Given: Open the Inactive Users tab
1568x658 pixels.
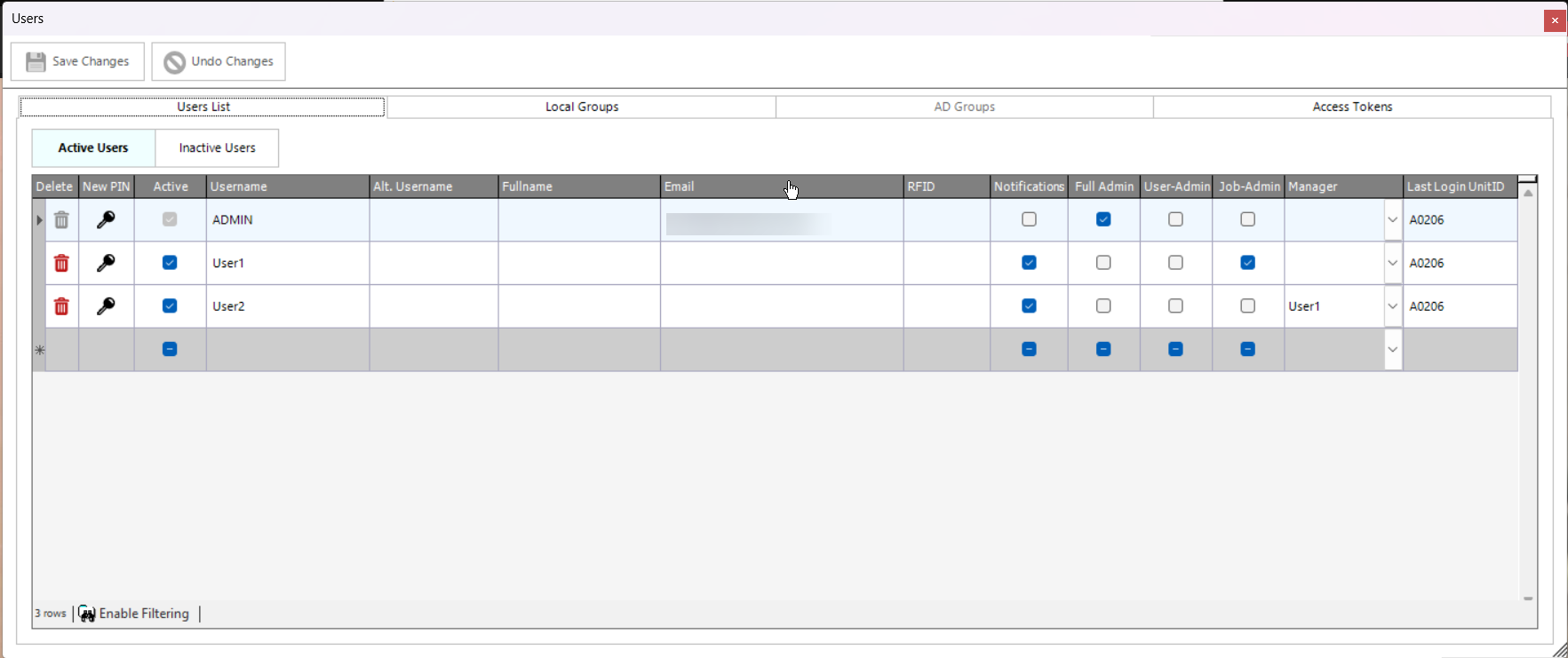Looking at the screenshot, I should point(217,148).
